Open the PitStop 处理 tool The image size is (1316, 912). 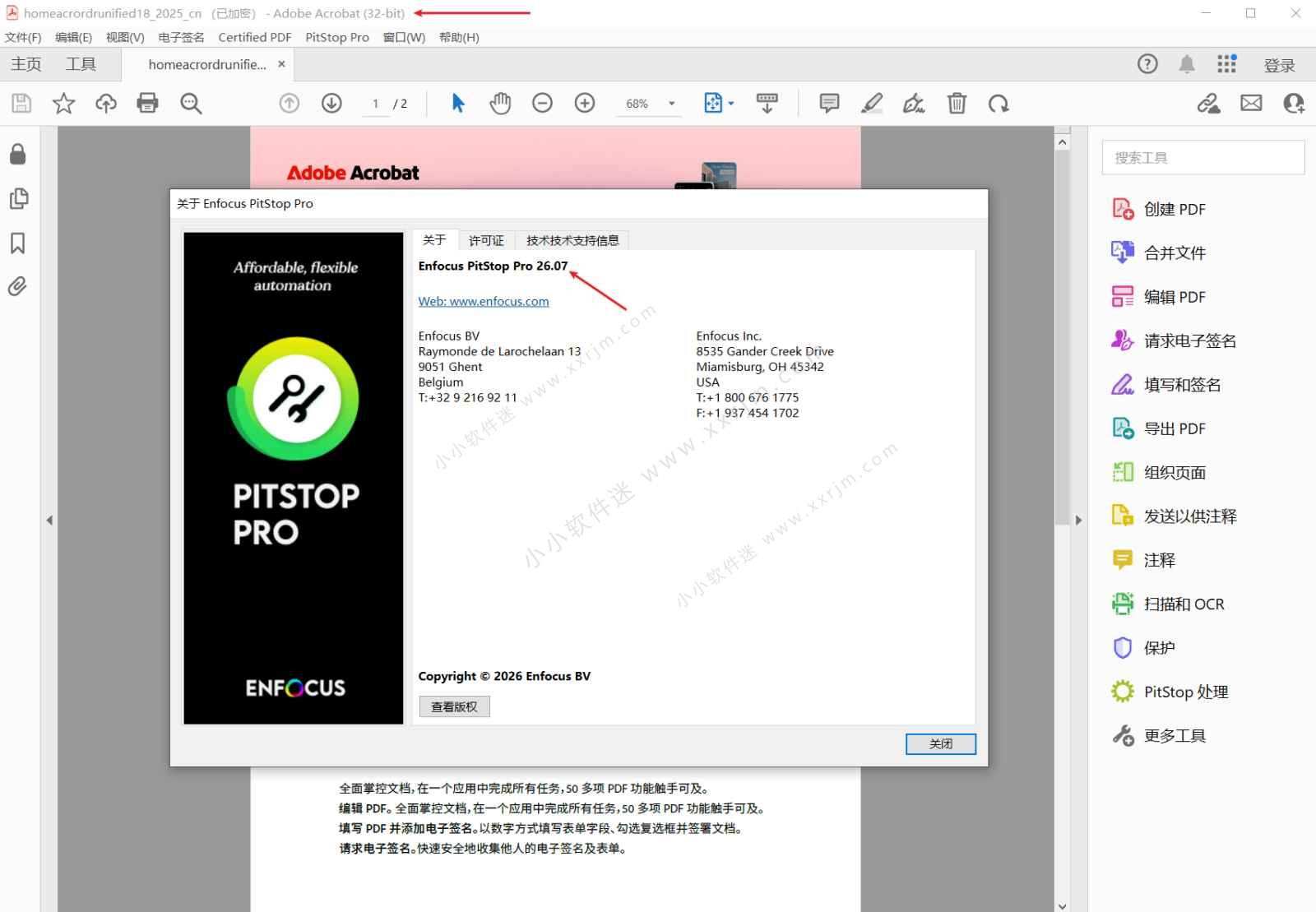coord(1170,692)
